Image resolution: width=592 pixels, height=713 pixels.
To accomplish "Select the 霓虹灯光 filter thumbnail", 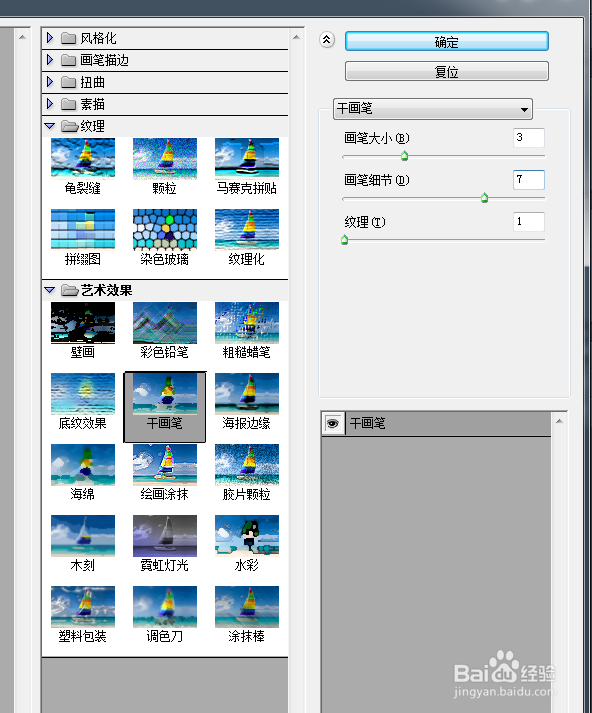I will coord(165,535).
